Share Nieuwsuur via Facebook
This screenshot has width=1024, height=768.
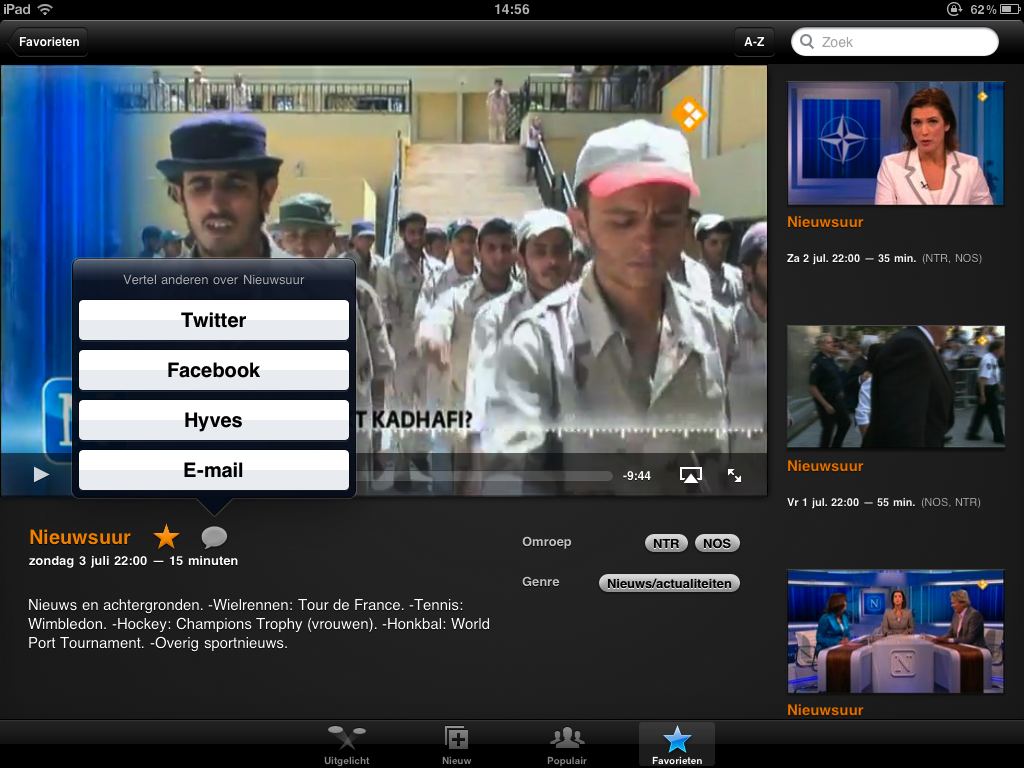(214, 370)
